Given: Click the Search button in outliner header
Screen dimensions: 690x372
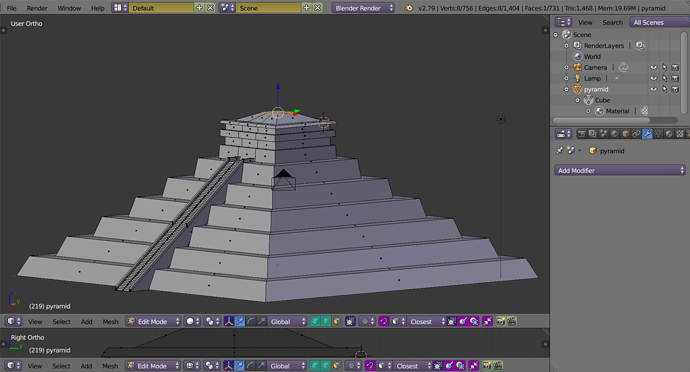Looking at the screenshot, I should pos(613,22).
